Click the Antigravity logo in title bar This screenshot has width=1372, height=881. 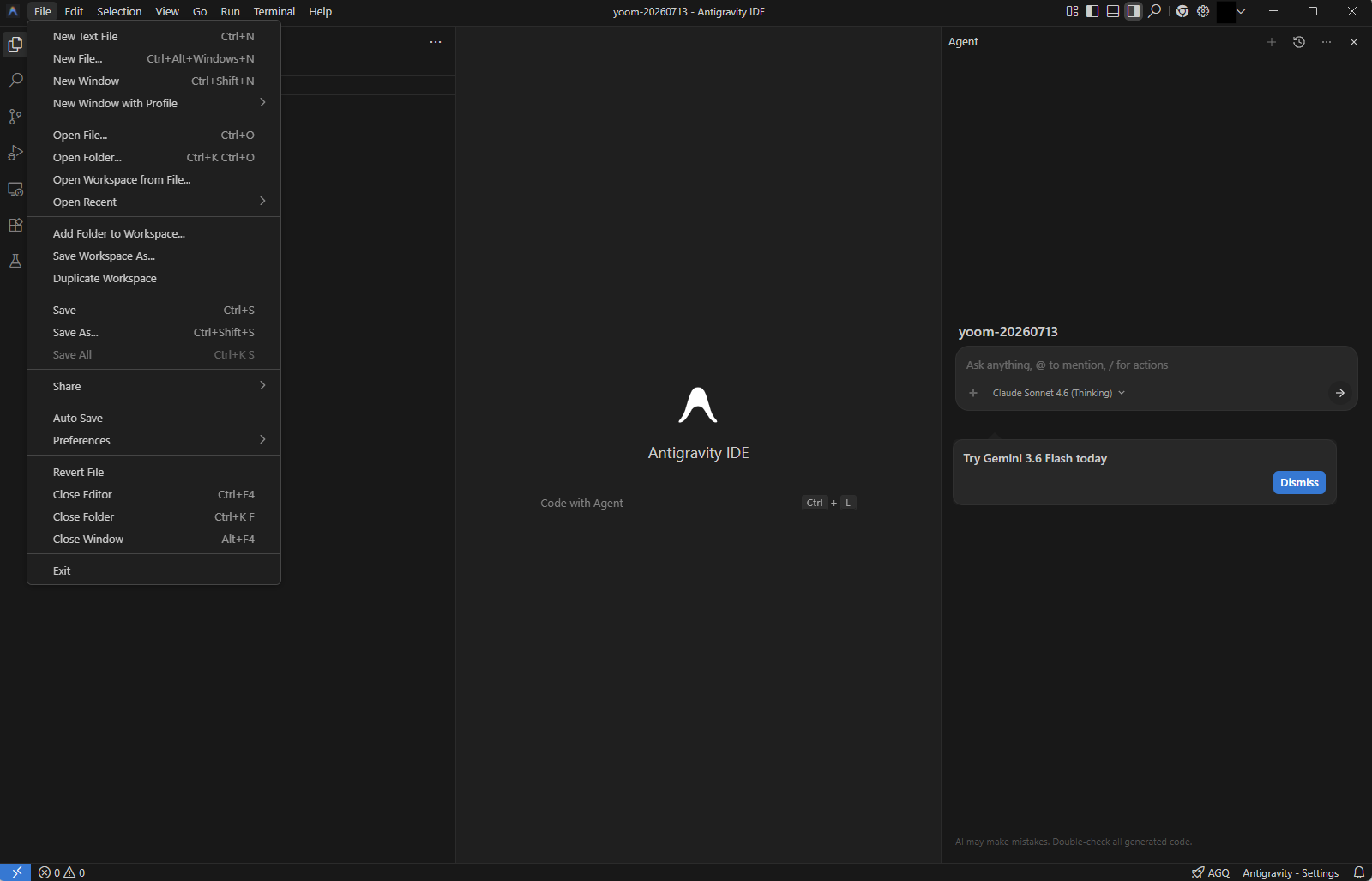pyautogui.click(x=13, y=11)
